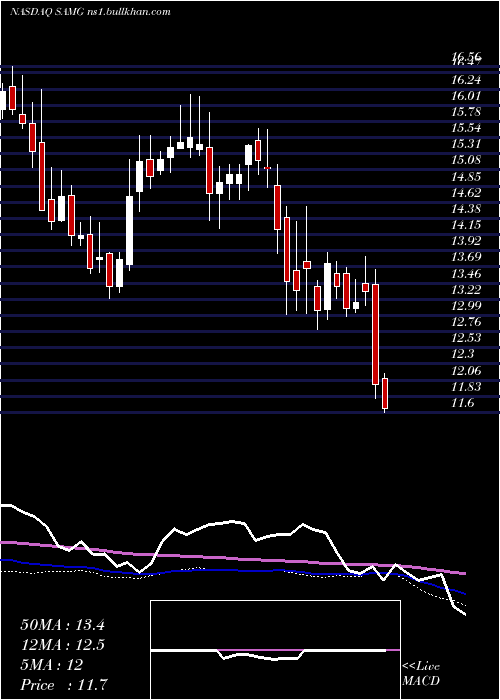This screenshot has height=700, width=500.
Task: Click the 14.15 price axis label
Action: [467, 225]
